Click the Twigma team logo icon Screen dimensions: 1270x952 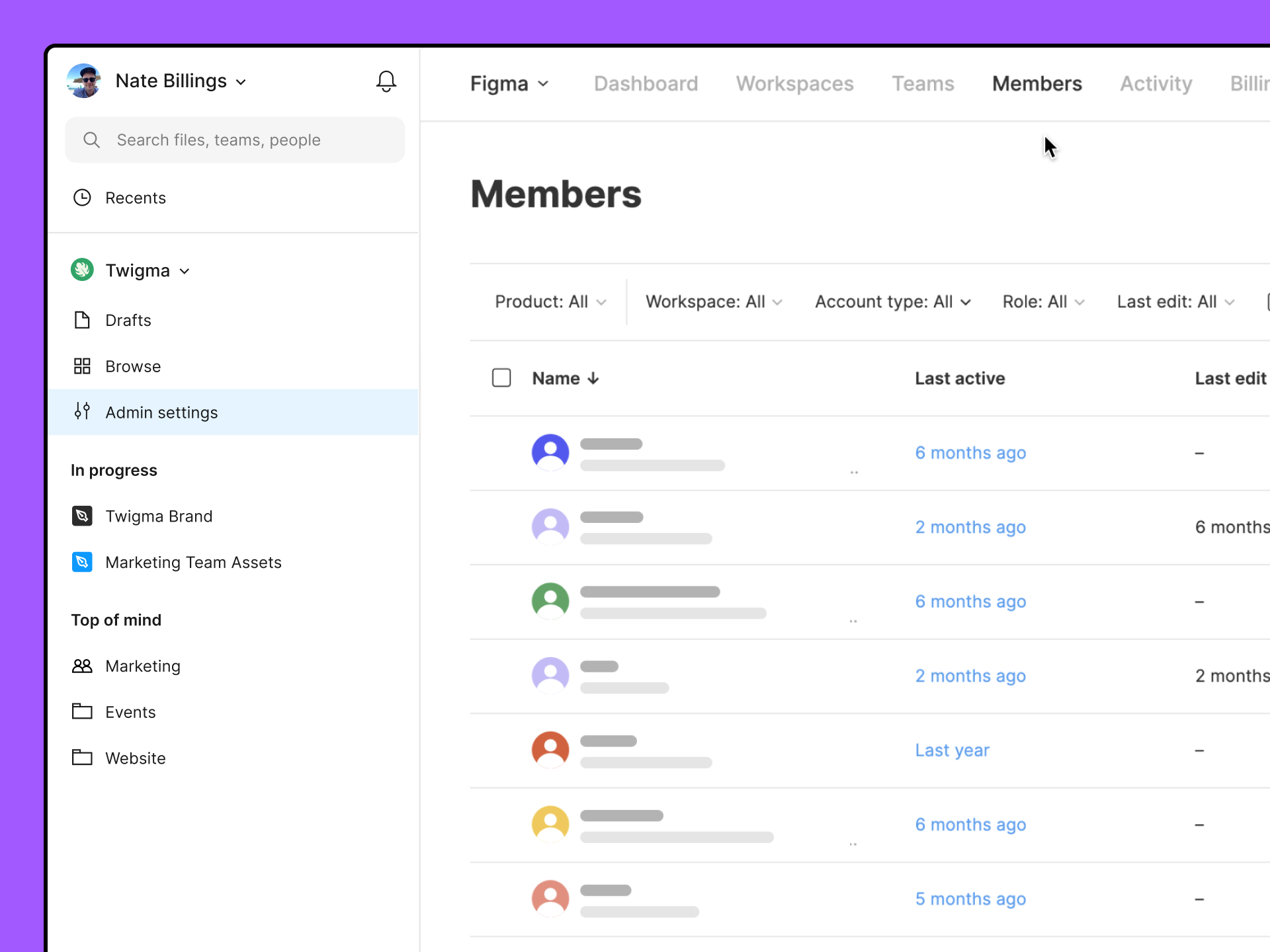click(x=82, y=270)
